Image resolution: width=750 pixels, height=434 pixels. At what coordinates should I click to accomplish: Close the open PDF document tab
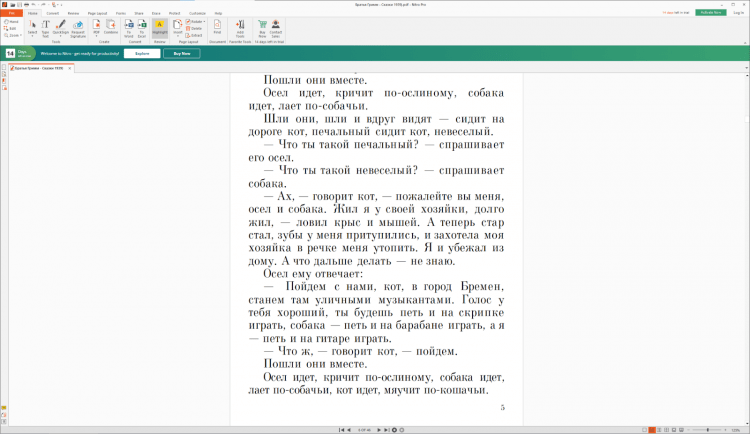(70, 68)
